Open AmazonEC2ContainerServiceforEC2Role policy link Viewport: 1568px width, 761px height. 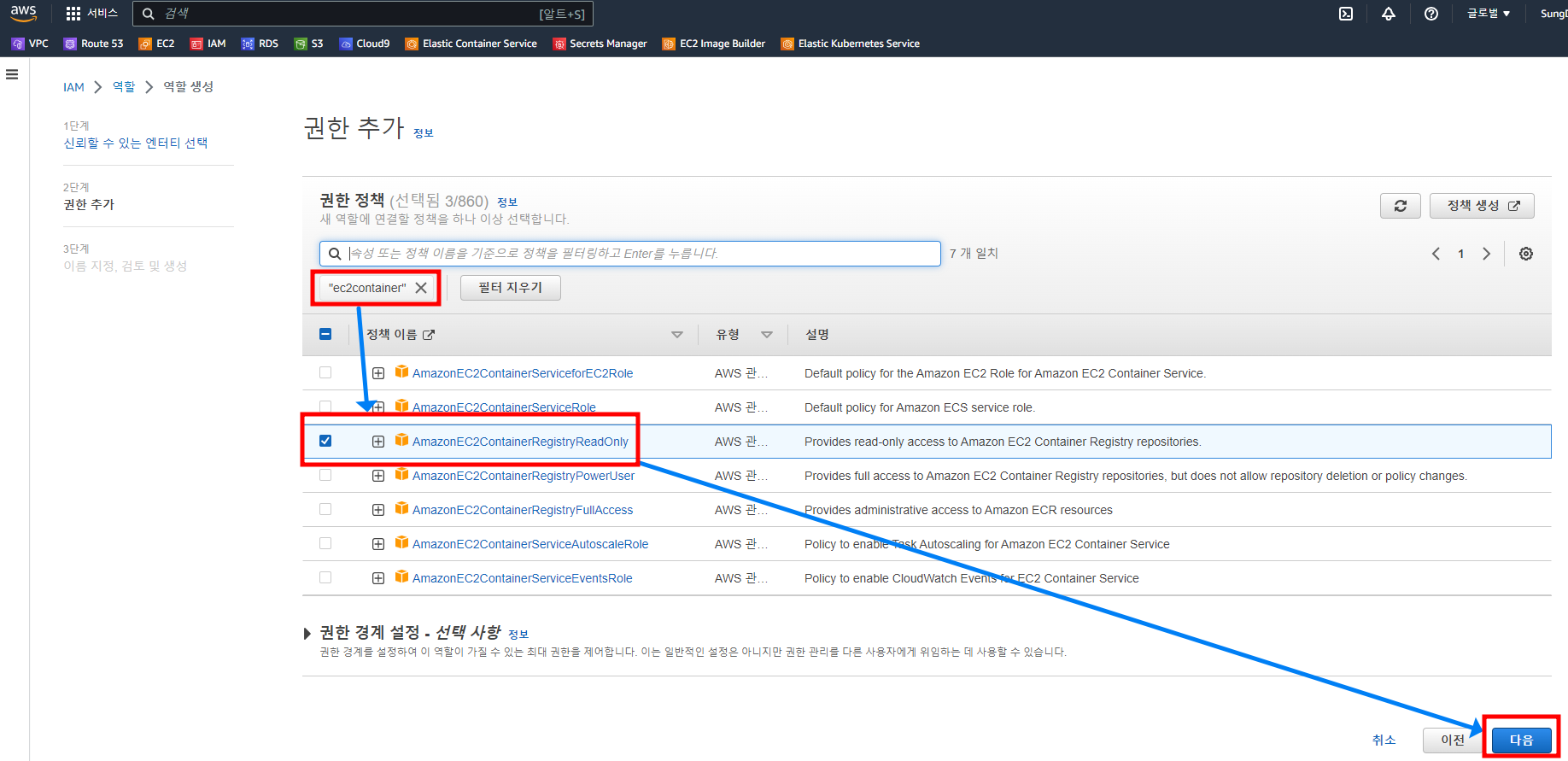(523, 373)
